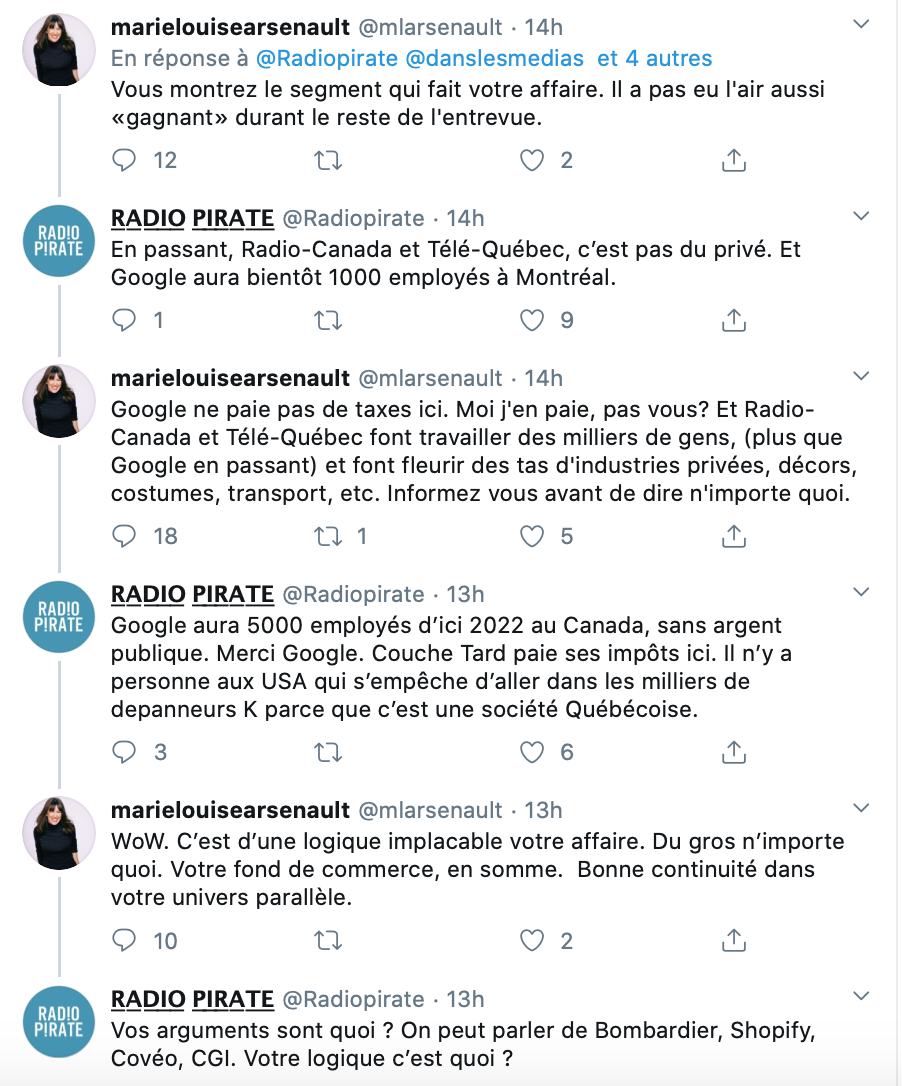Open options chevron on the first mlarsenault tweet
The height and width of the screenshot is (1086, 902).
tap(860, 24)
